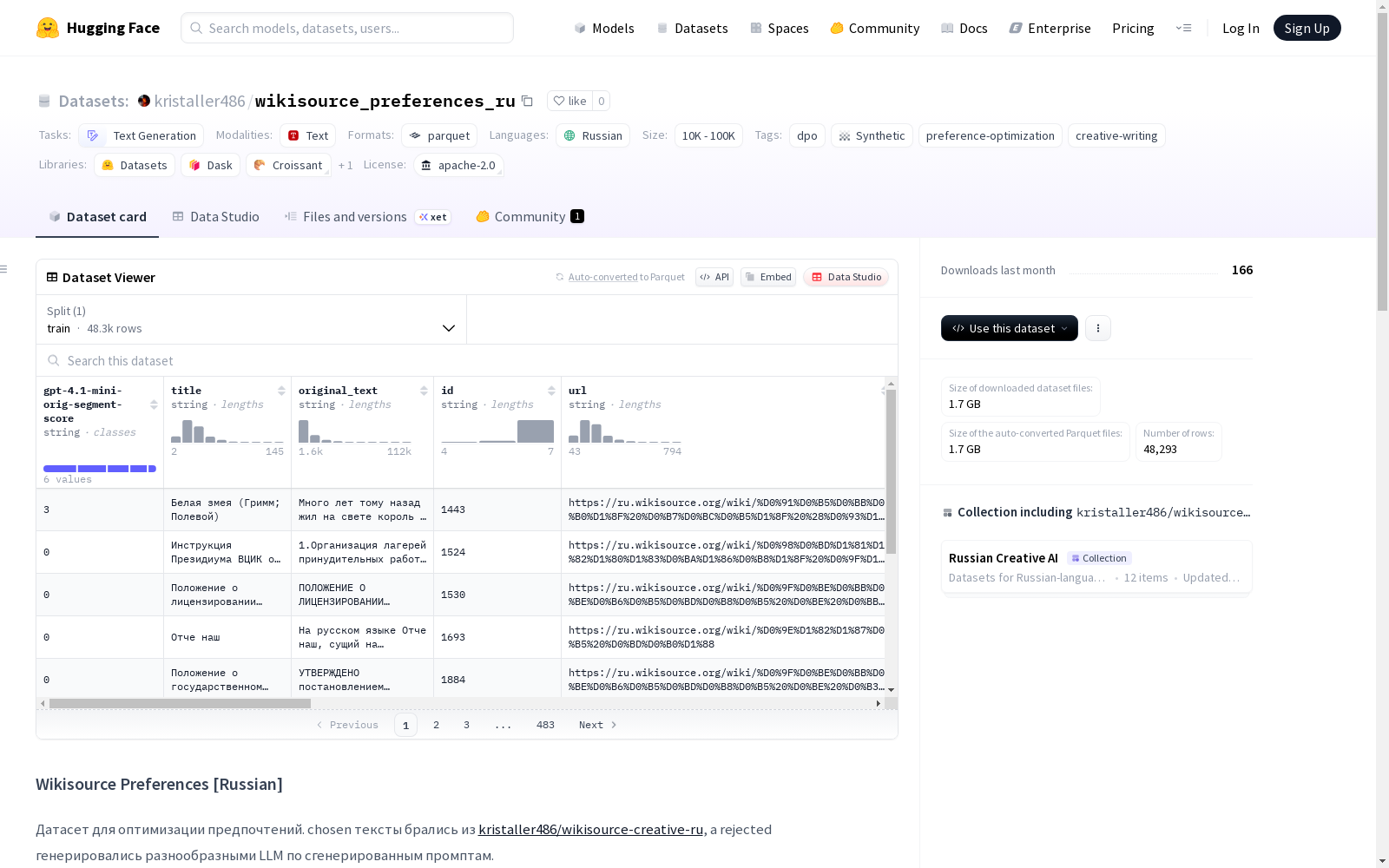The image size is (1389, 868).
Task: Select the Russian language tag
Action: pos(593,135)
